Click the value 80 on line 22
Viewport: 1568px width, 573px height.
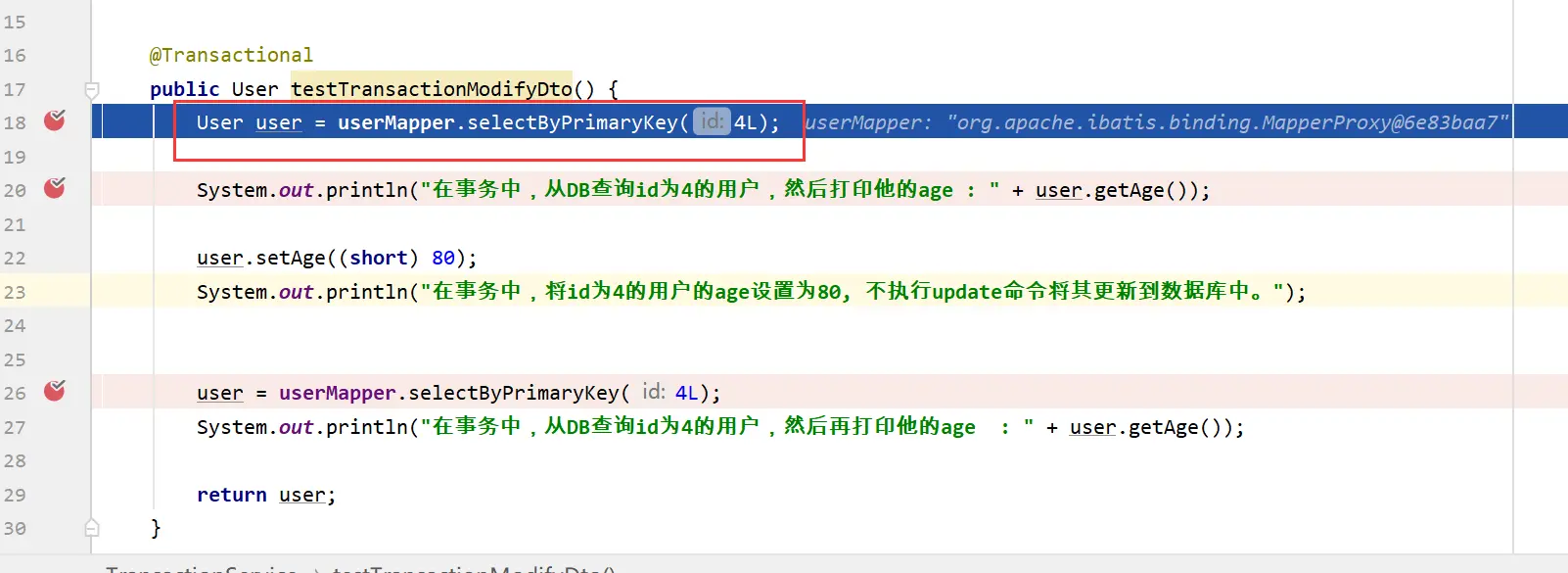coord(443,258)
